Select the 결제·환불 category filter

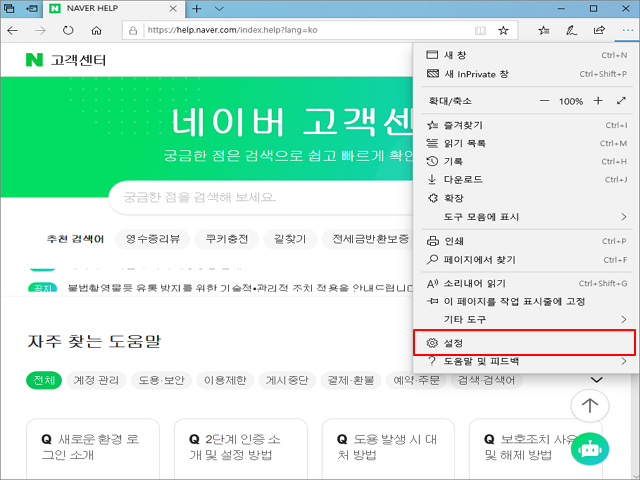[x=351, y=380]
